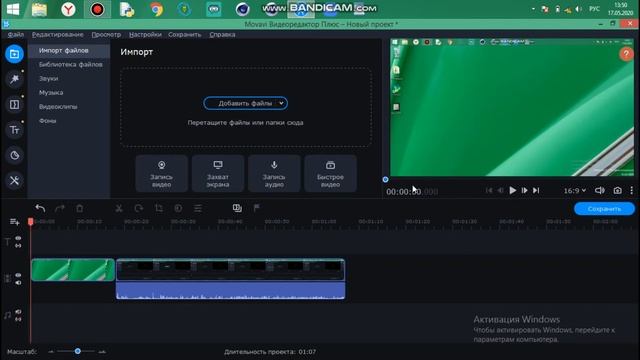Screen dimensions: 640x360
Task: Mute the video track audio
Action: pos(18,283)
